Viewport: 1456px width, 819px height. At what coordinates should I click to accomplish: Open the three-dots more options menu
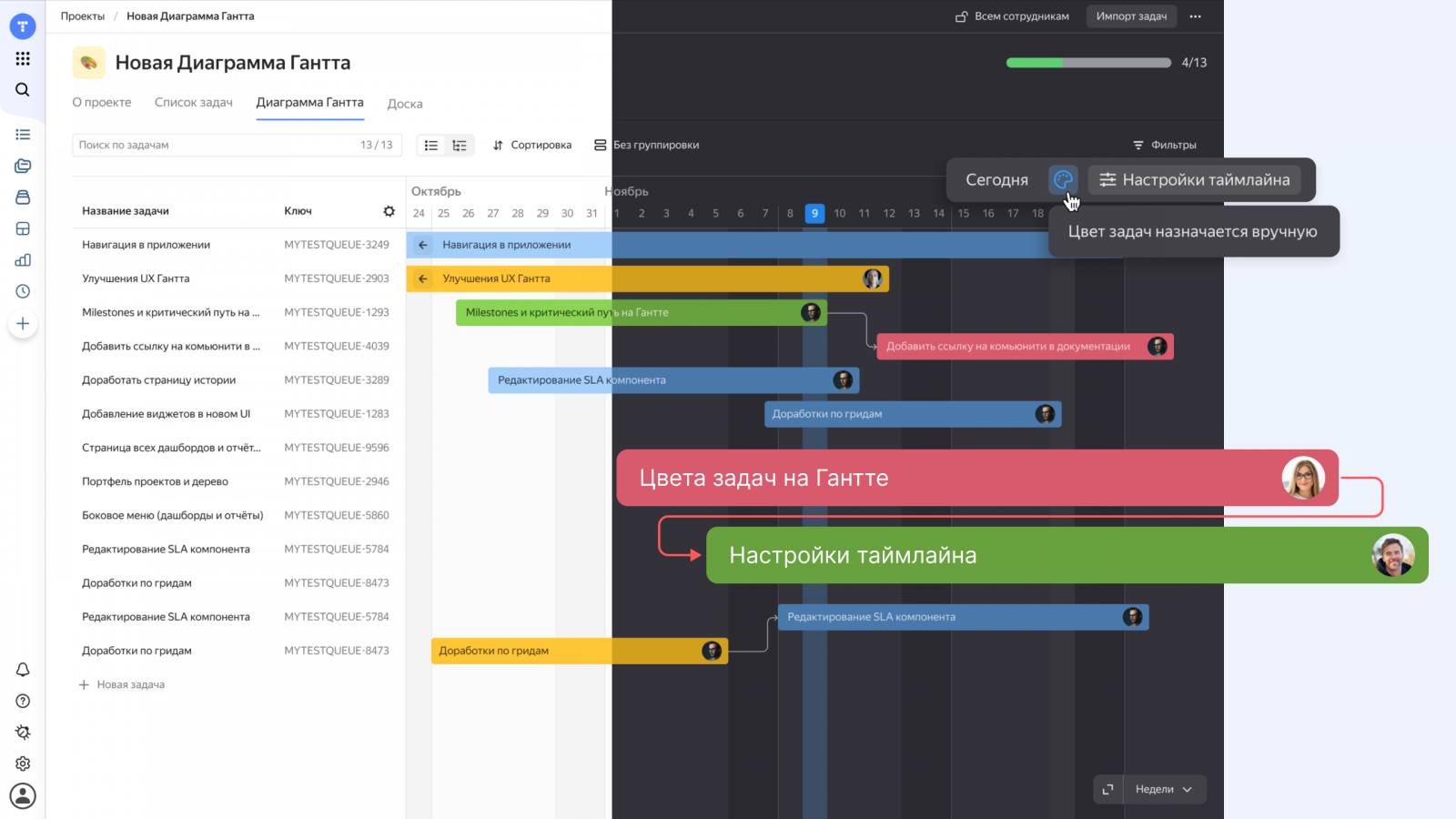(1195, 16)
